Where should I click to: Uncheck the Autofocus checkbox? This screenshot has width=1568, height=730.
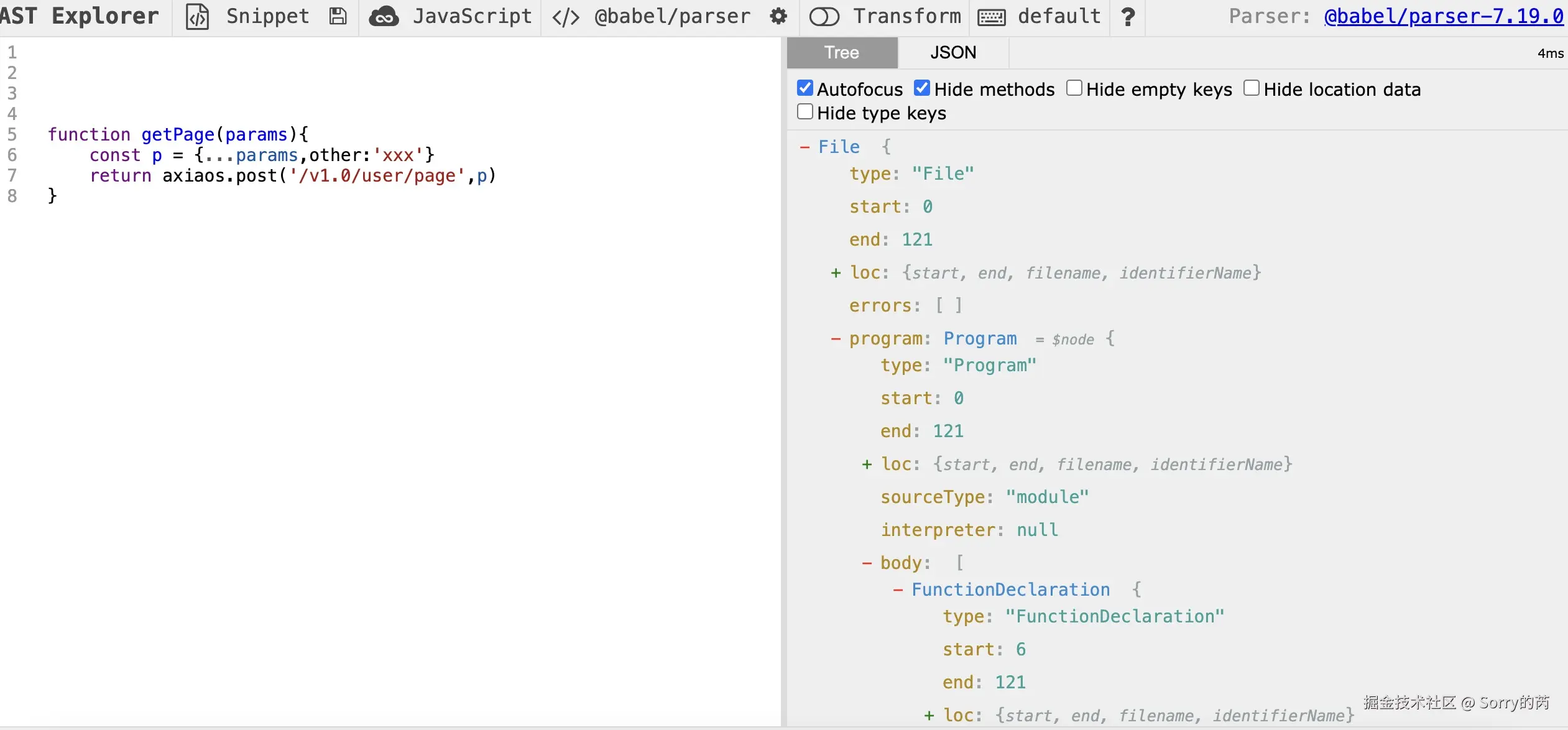coord(805,88)
